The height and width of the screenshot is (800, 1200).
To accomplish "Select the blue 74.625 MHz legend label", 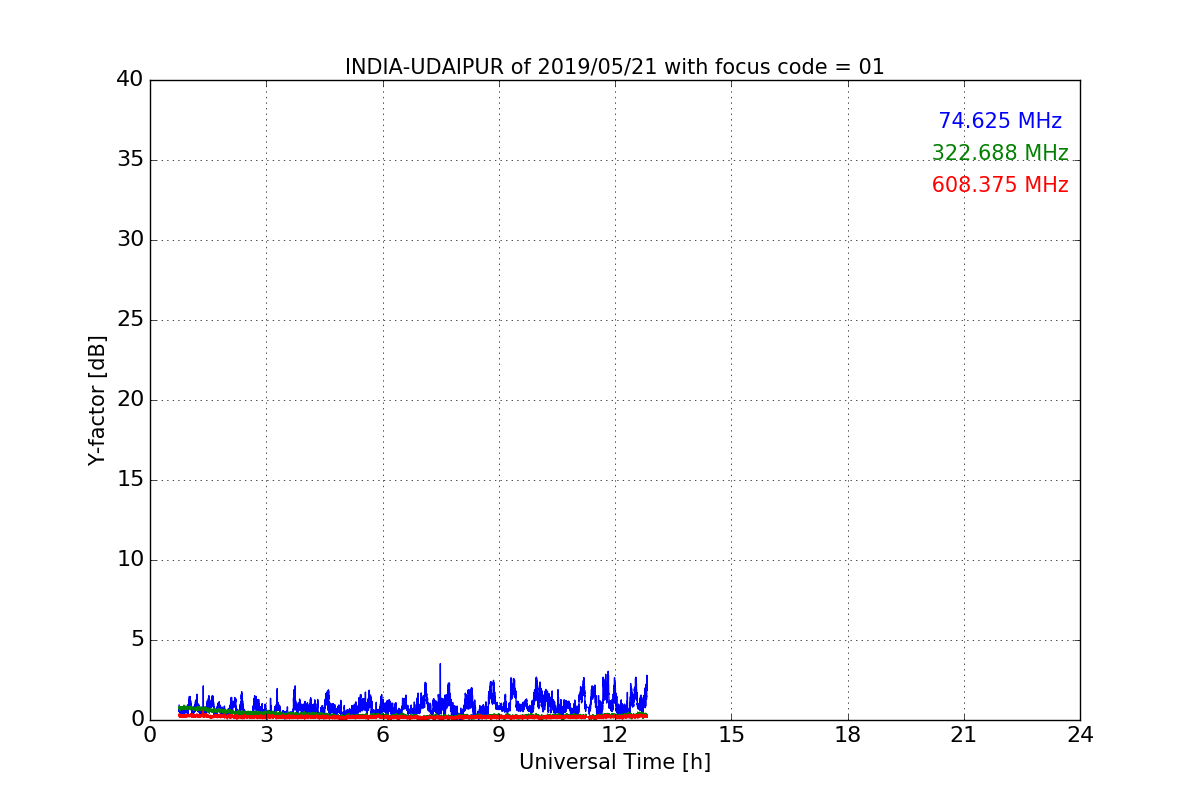I will [1000, 121].
